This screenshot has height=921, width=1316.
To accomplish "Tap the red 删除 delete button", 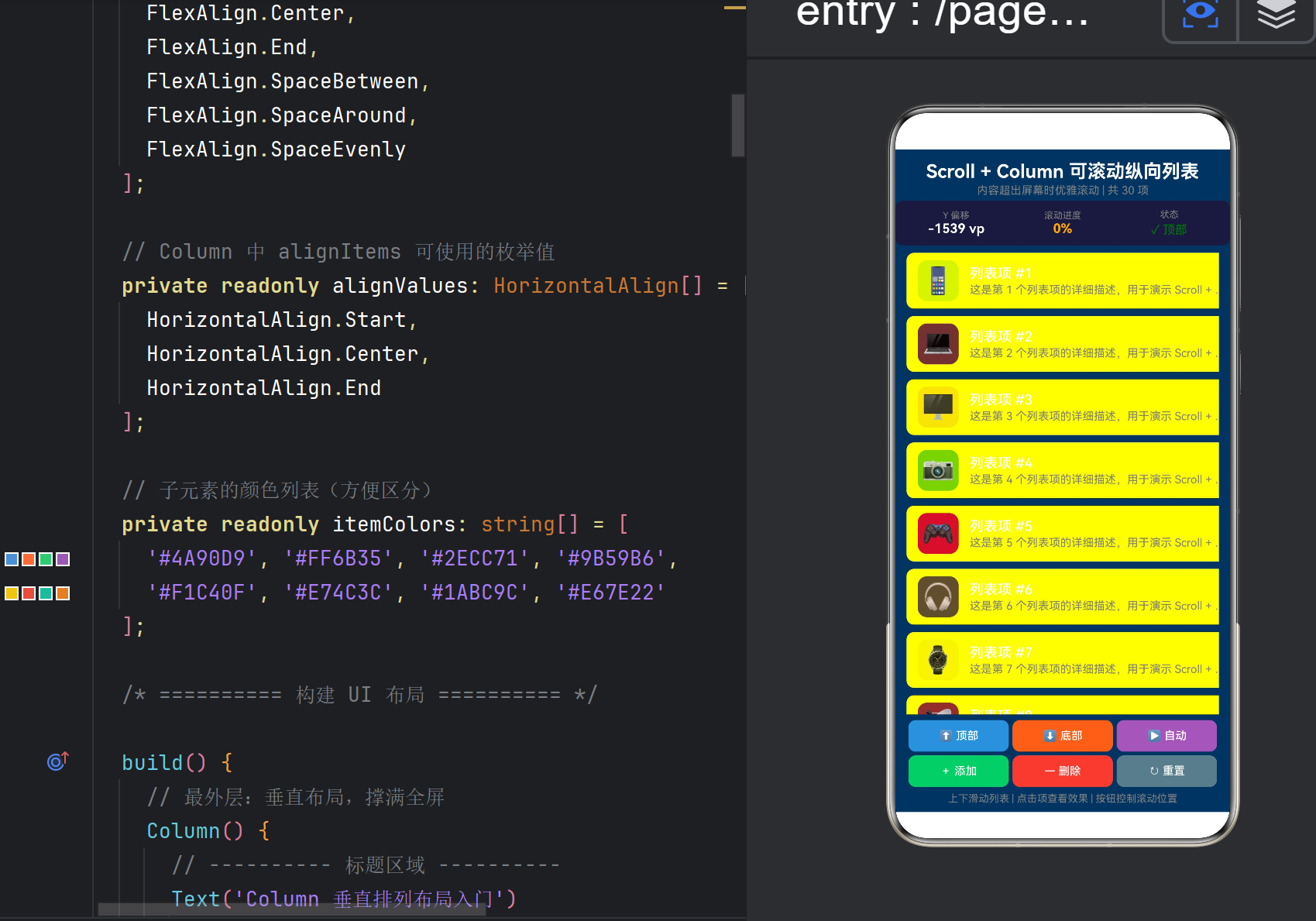I will (x=1062, y=771).
